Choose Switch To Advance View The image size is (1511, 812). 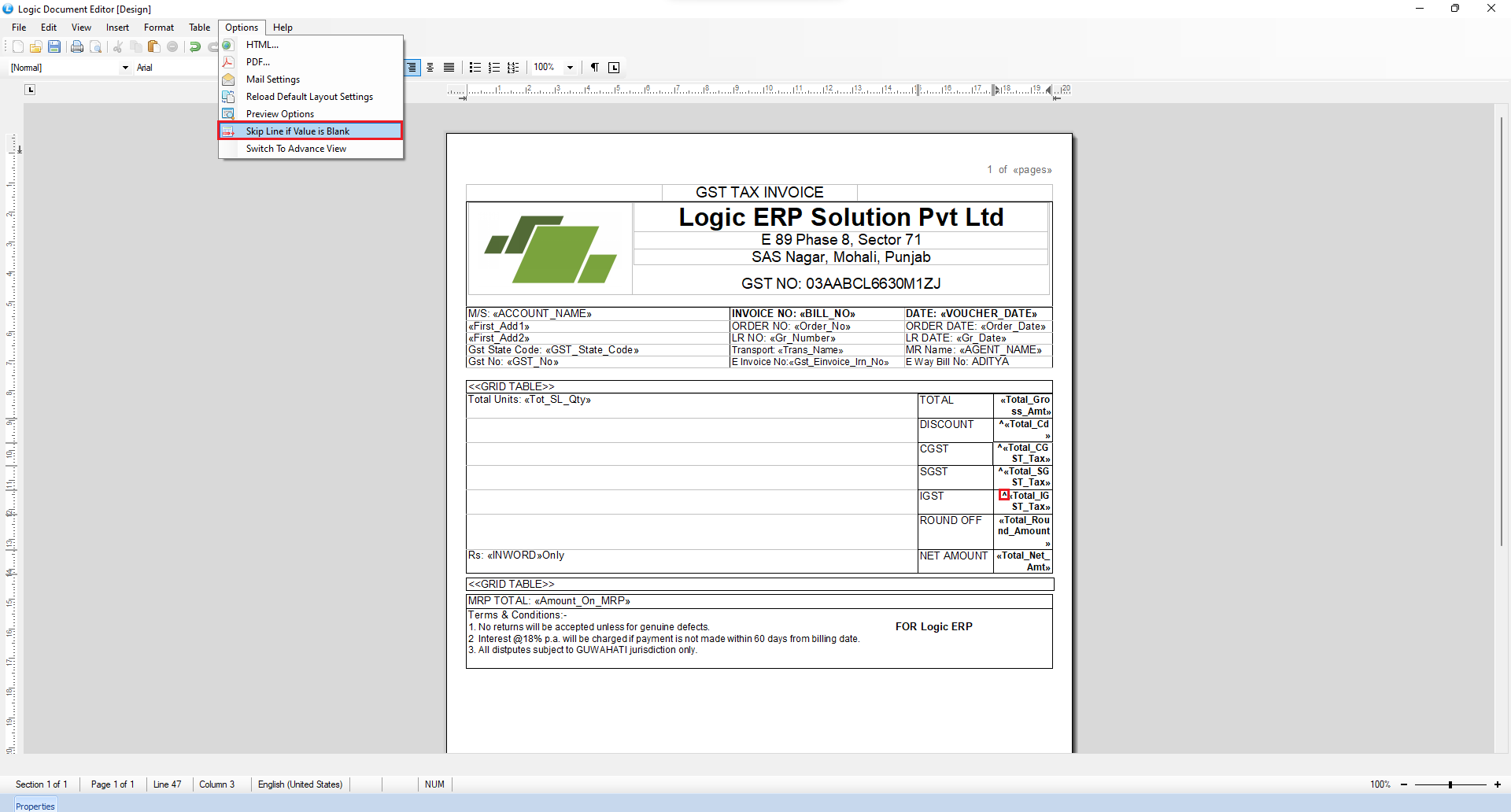tap(296, 149)
